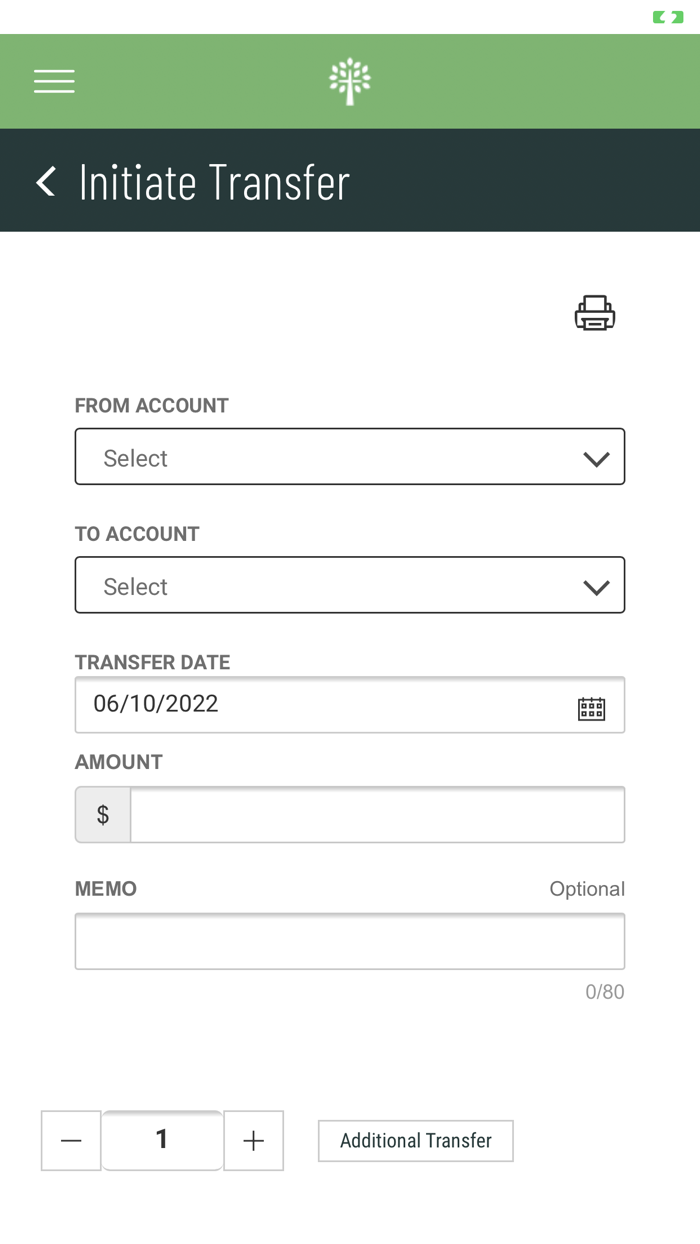Tap the Optional label beside Memo
This screenshot has width=700, height=1244.
coord(587,888)
